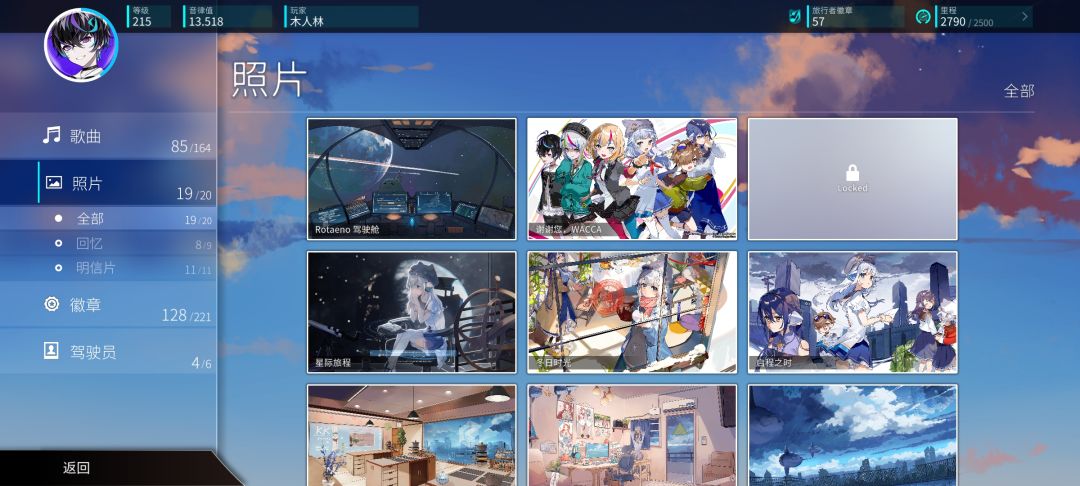Click the 全部 label at top right

pos(1019,91)
